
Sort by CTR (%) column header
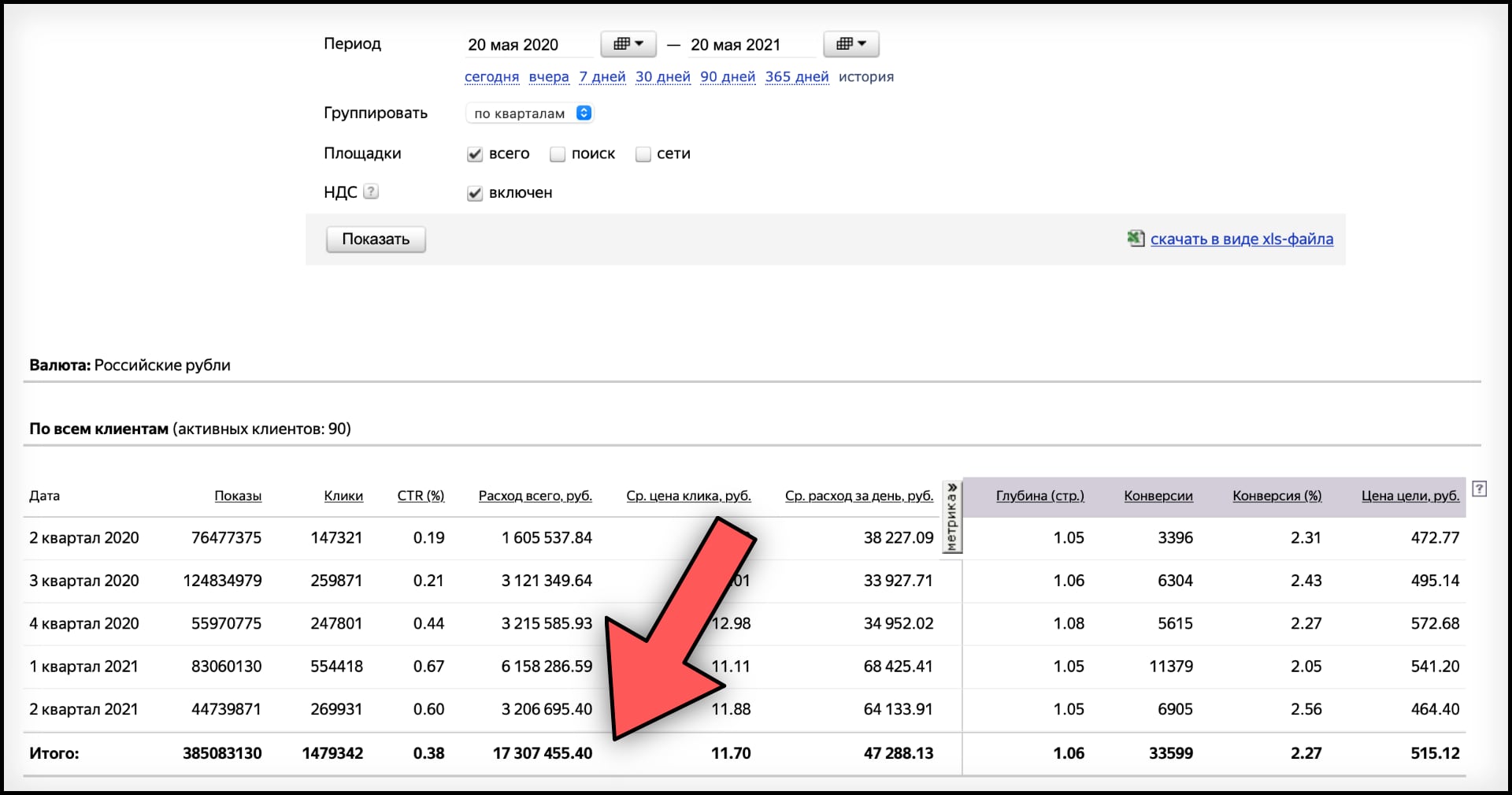pos(421,496)
